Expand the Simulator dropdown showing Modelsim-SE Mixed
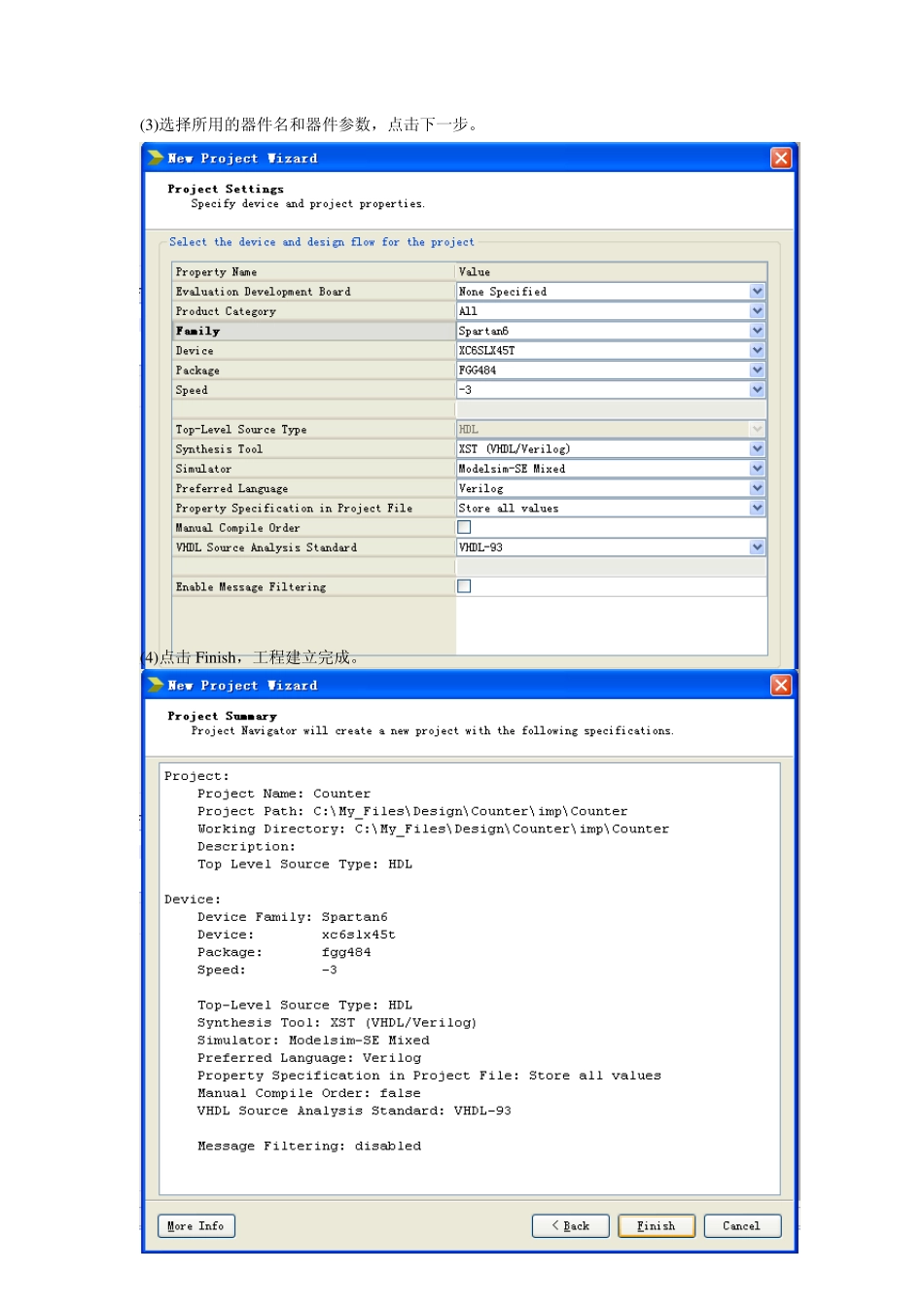Screen dimensions: 924x1307 coord(757,469)
